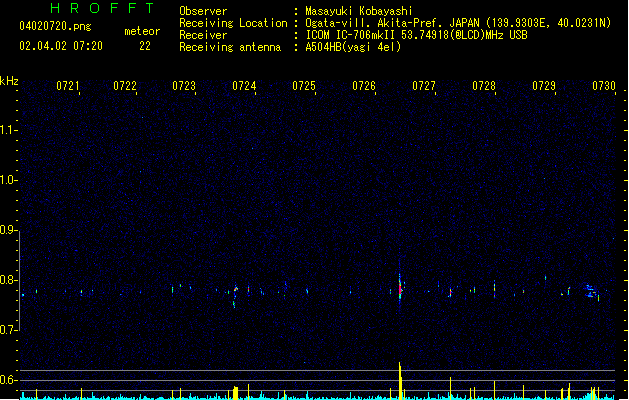Click the tallest yellow intensity spike
The height and width of the screenshot is (400, 629).
[x=400, y=380]
